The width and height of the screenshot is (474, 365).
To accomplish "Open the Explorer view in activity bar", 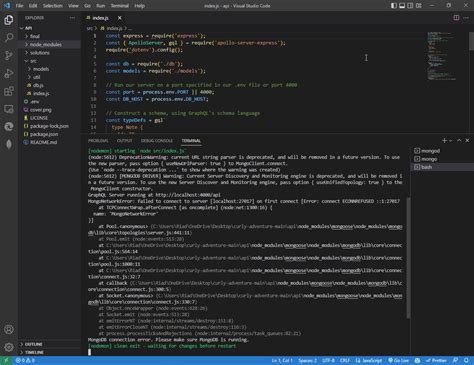I will (x=9, y=20).
